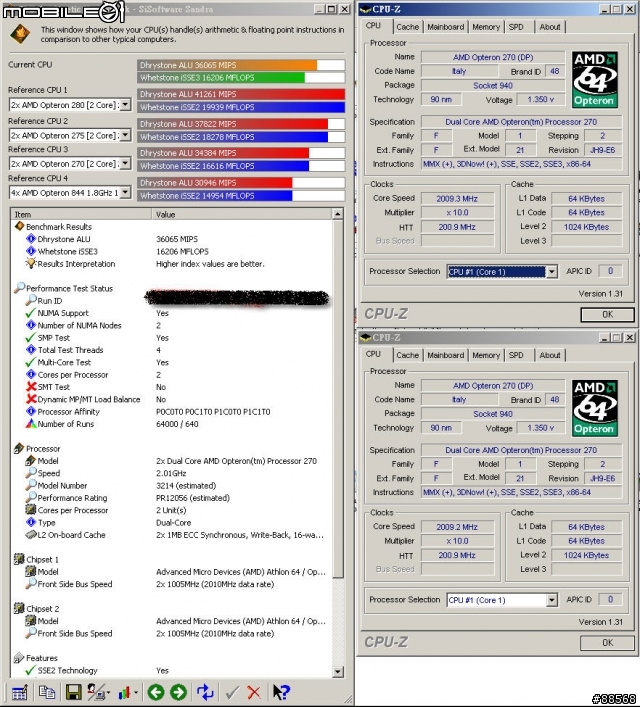The image size is (640, 707).
Task: Copy results with the Sandra toolbar copy icon
Action: click(x=47, y=692)
